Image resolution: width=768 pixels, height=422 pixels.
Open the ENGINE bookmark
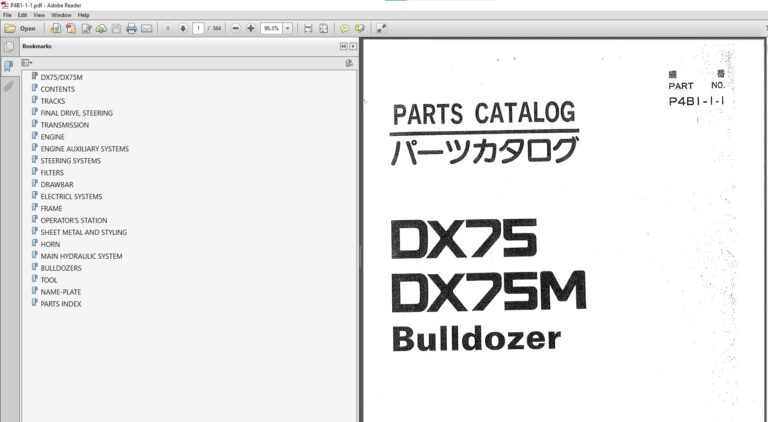(52, 137)
